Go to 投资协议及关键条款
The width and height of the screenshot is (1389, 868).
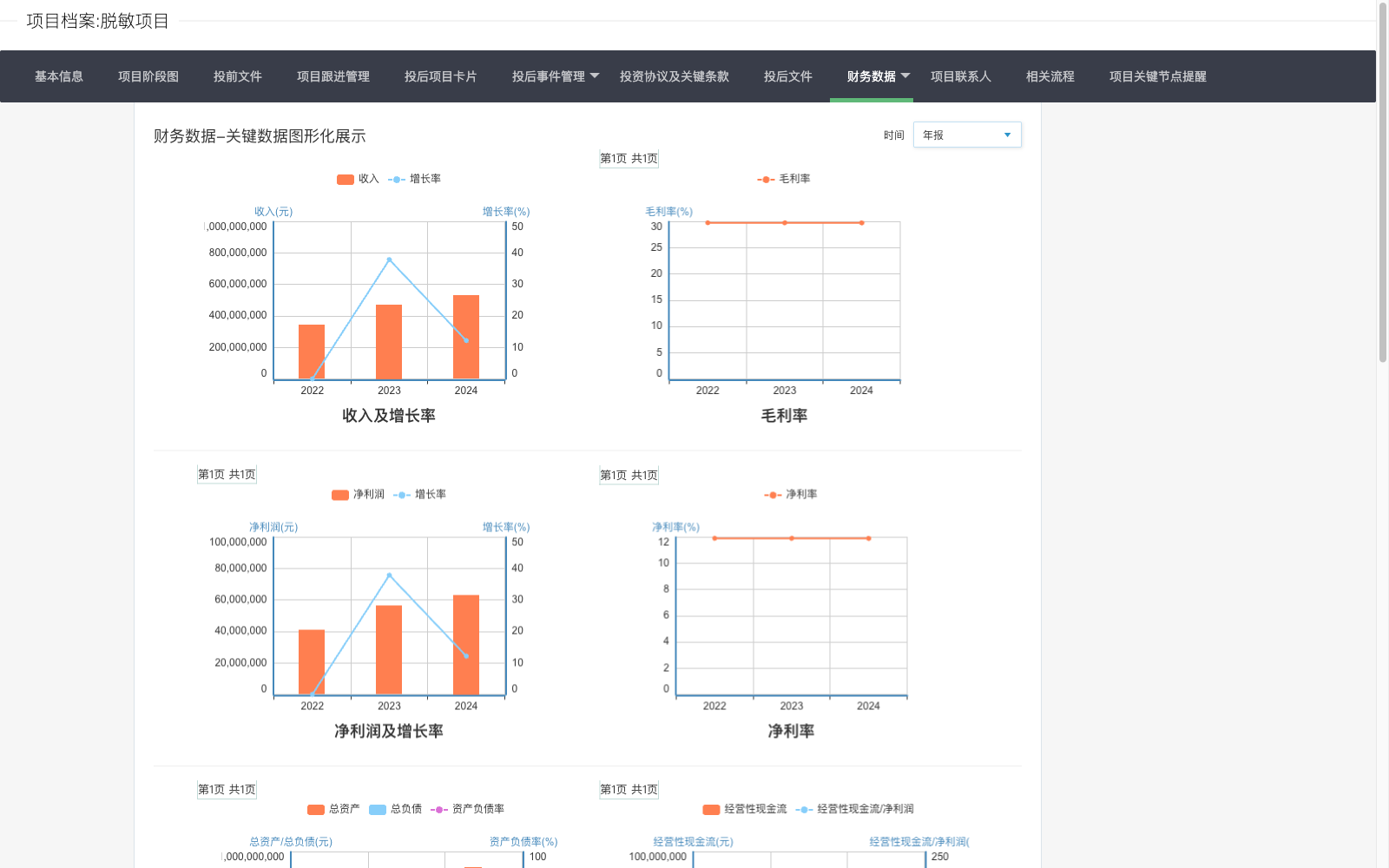[674, 76]
